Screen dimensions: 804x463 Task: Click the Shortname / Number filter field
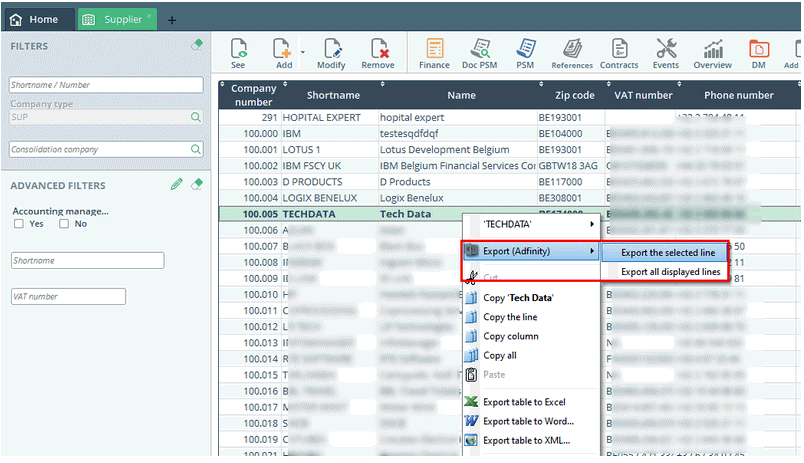pyautogui.click(x=106, y=85)
